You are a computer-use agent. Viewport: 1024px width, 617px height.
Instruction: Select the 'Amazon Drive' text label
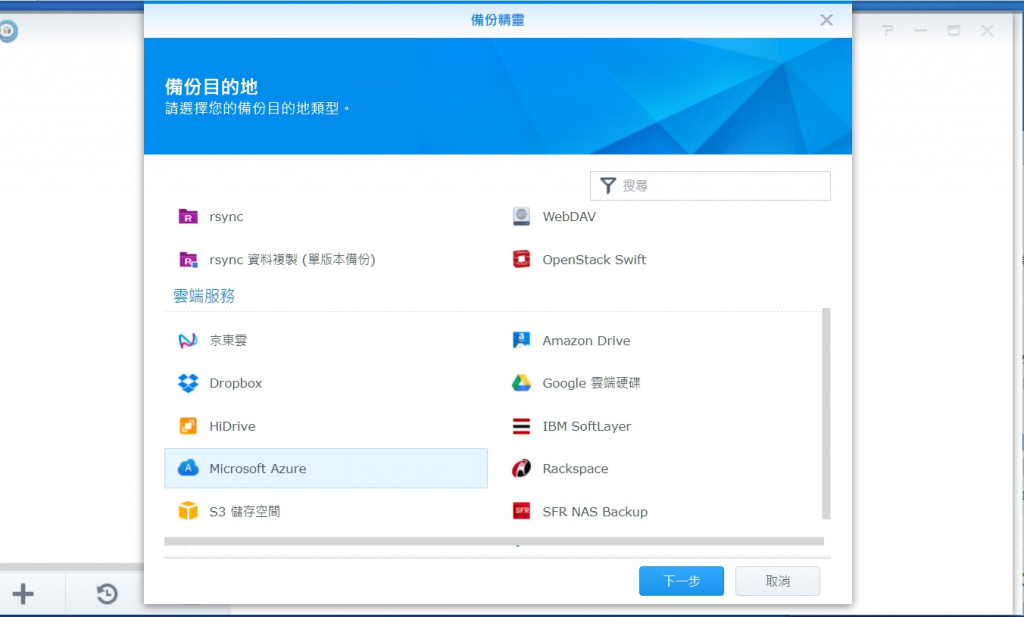(586, 340)
